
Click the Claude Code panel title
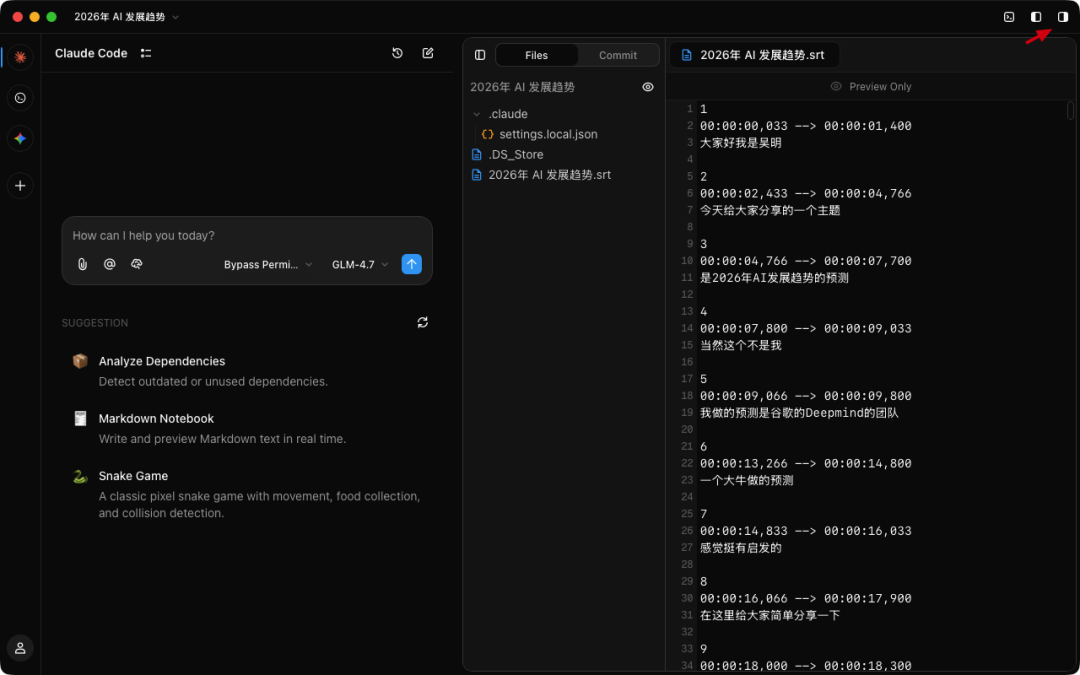click(91, 53)
